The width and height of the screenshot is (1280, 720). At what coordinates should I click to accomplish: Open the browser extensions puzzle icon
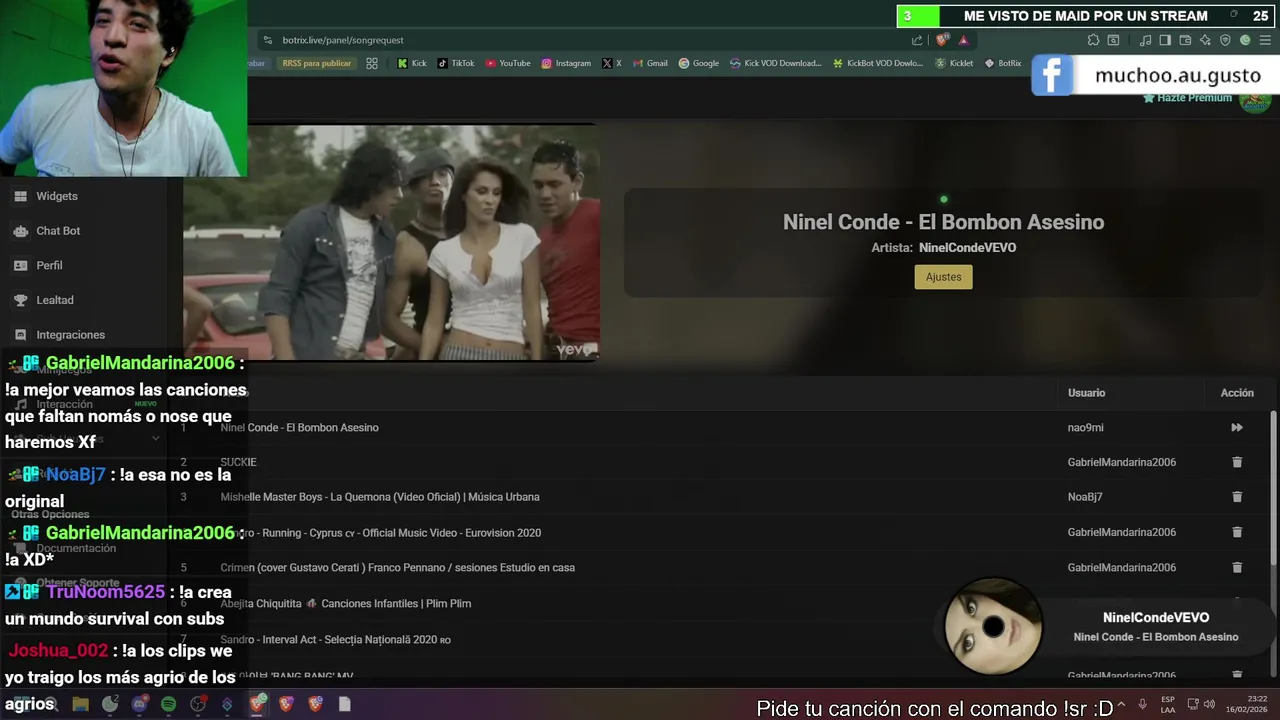1093,40
